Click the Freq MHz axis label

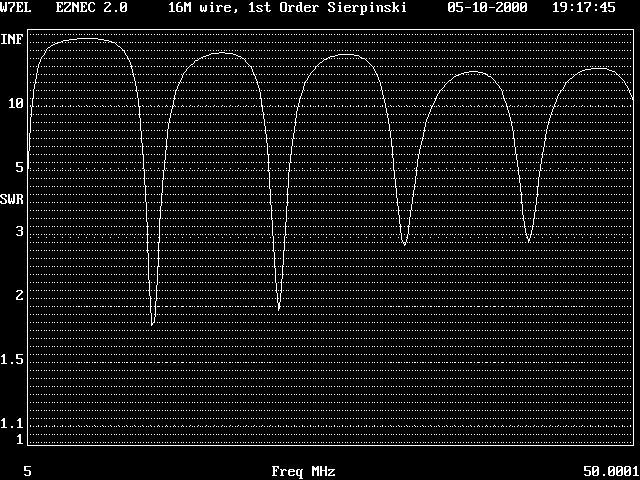pyautogui.click(x=303, y=472)
